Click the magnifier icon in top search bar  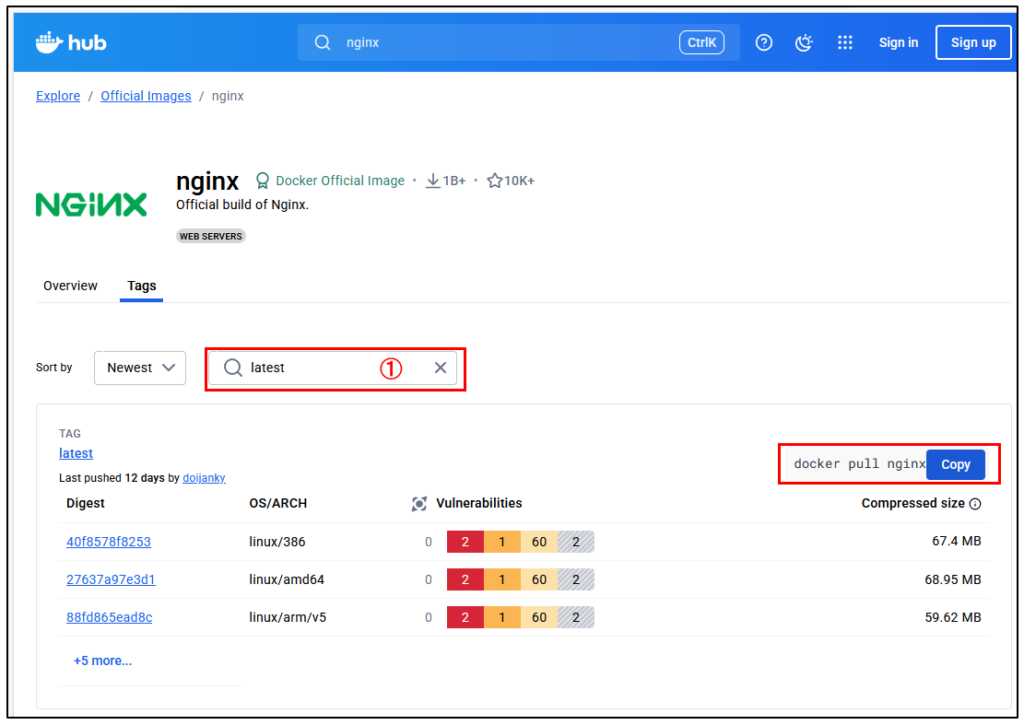[323, 43]
